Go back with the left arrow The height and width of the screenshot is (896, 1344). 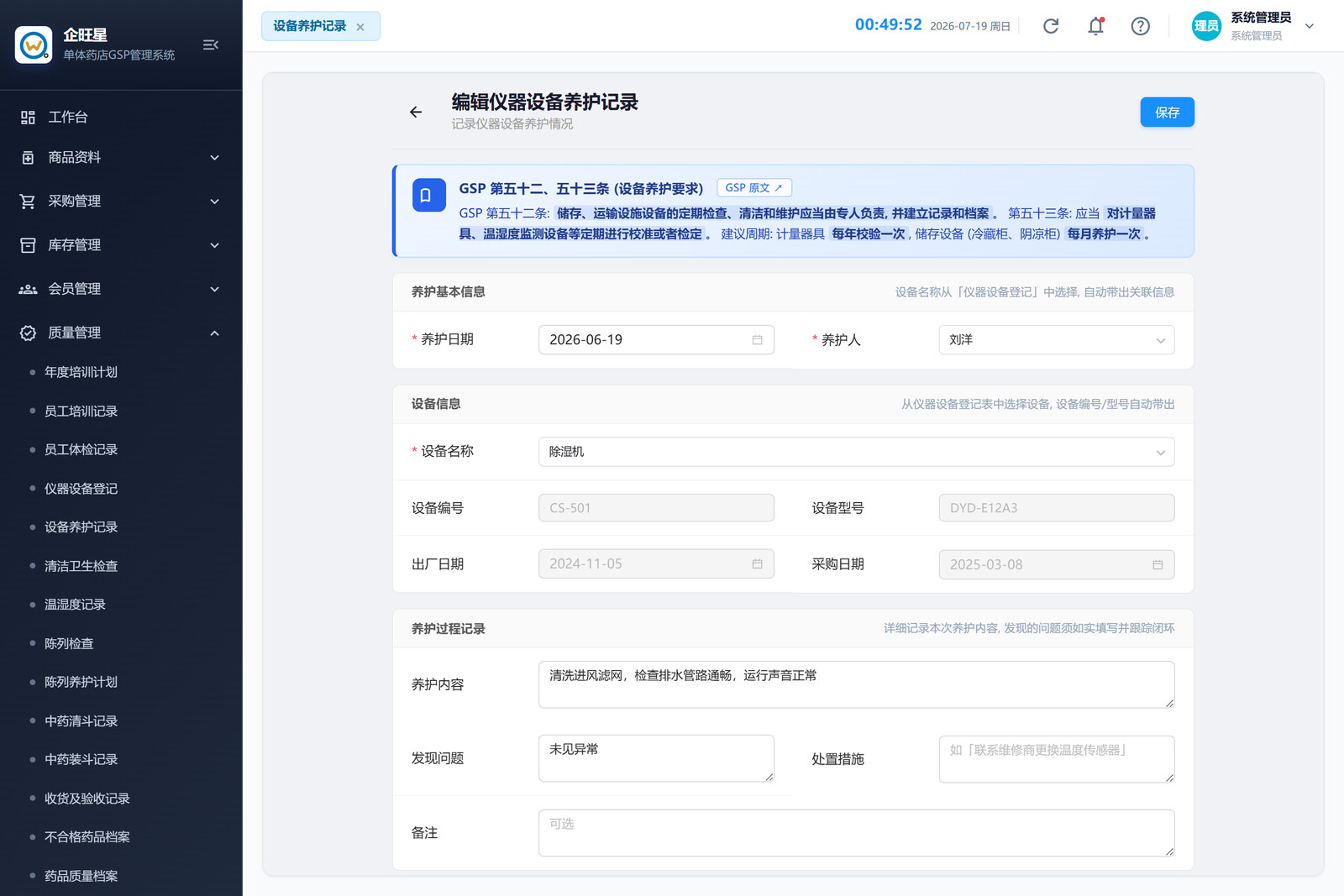pos(416,112)
